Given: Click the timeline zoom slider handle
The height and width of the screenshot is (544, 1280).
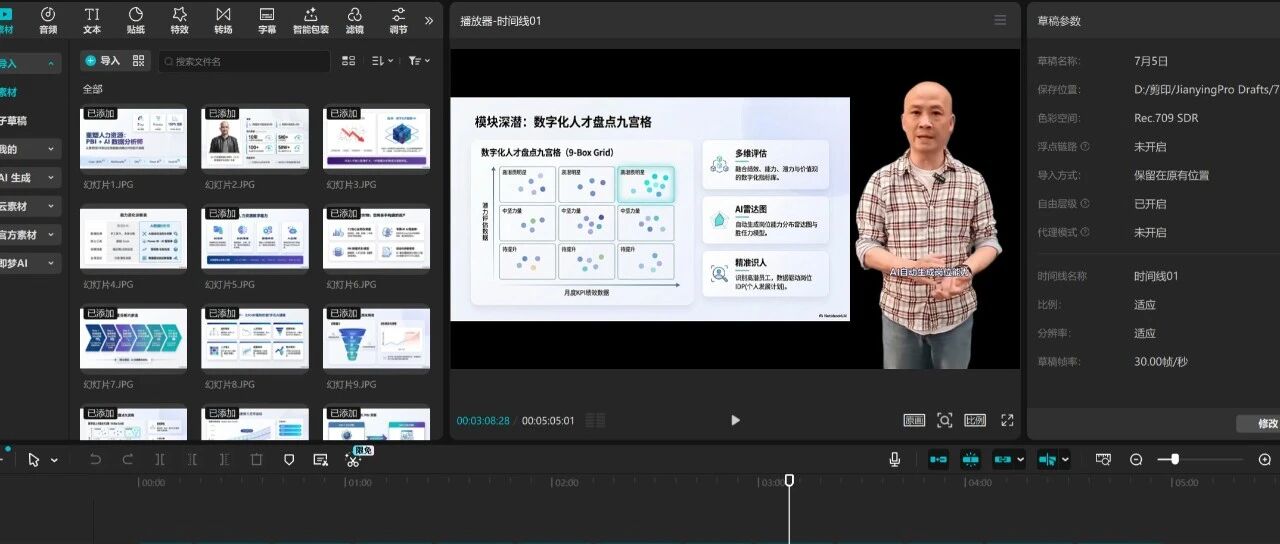Looking at the screenshot, I should [x=1175, y=459].
